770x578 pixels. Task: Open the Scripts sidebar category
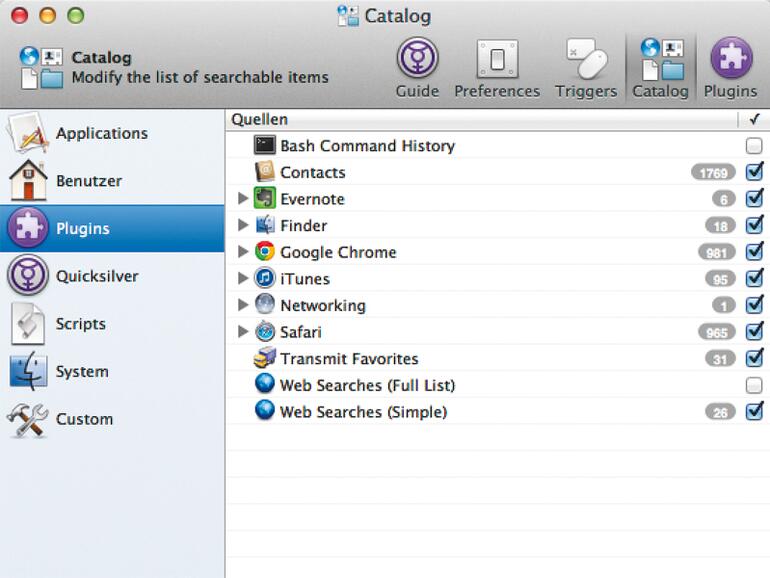point(80,324)
